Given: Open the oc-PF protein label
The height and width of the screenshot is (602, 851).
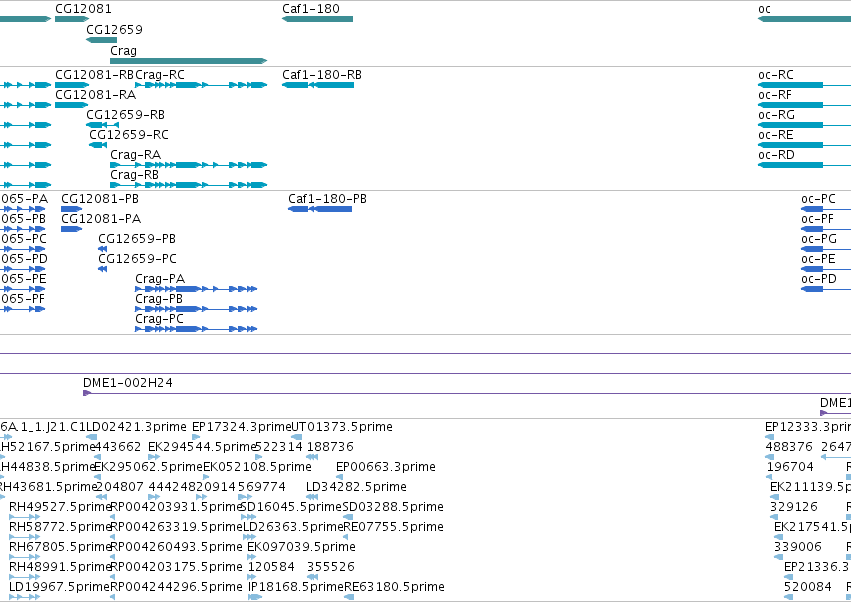Looking at the screenshot, I should 817,219.
